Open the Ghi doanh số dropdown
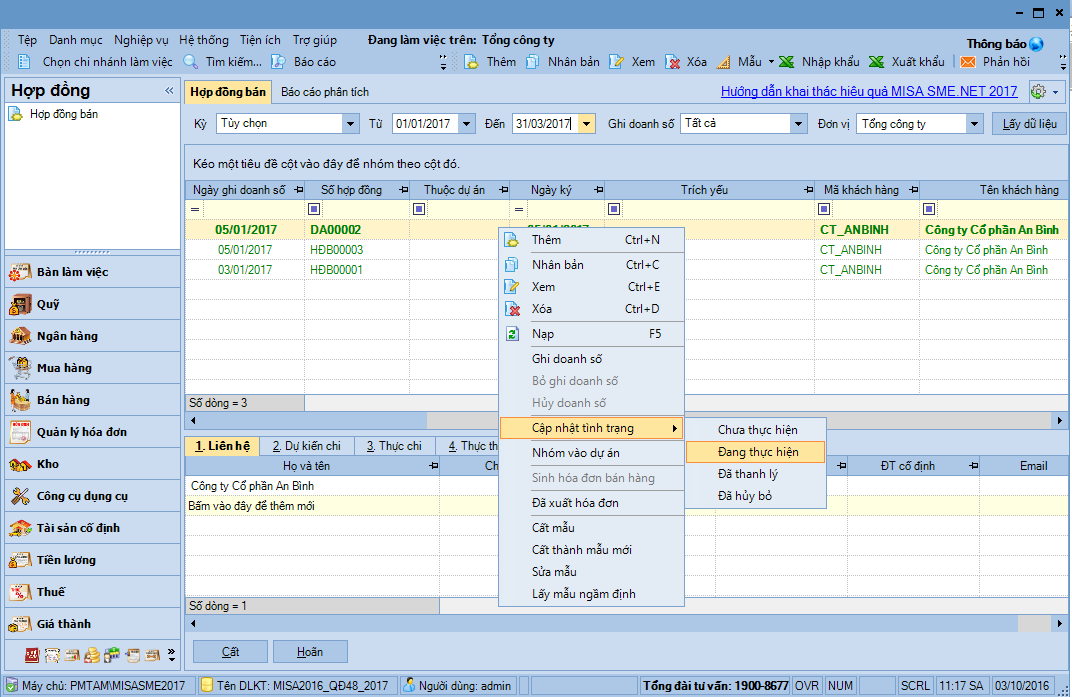This screenshot has height=697, width=1072. (x=798, y=124)
